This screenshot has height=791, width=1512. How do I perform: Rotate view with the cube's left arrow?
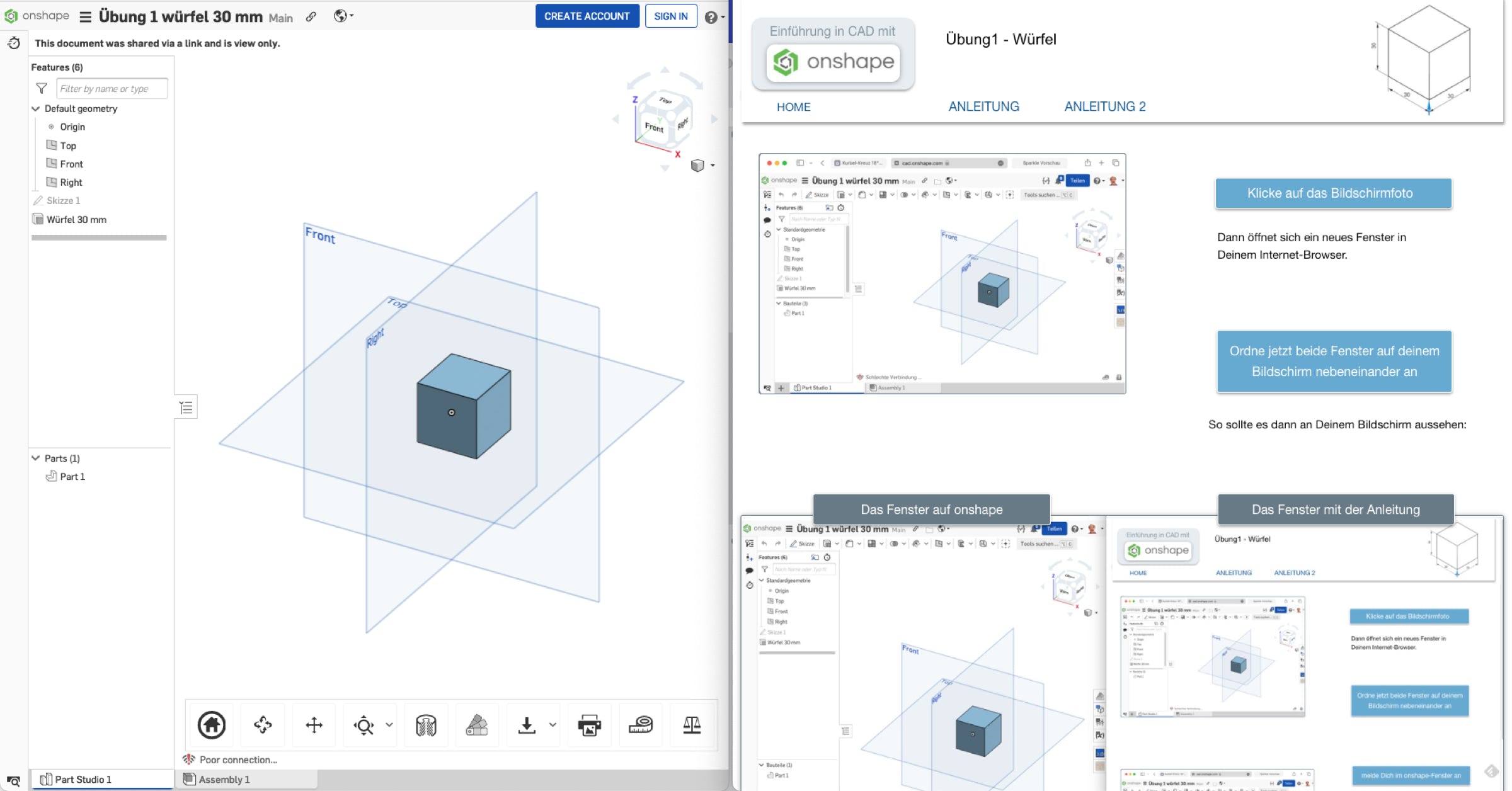tap(616, 119)
